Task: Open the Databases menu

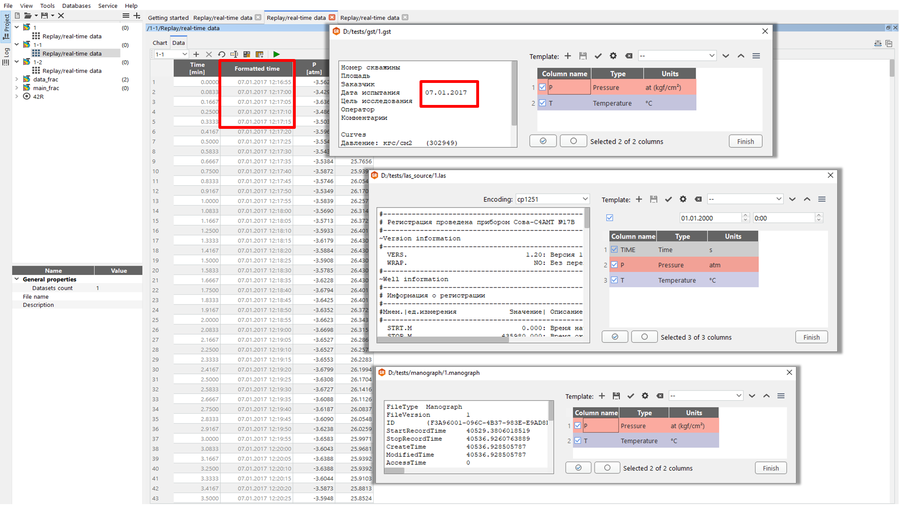Action: click(x=76, y=5)
